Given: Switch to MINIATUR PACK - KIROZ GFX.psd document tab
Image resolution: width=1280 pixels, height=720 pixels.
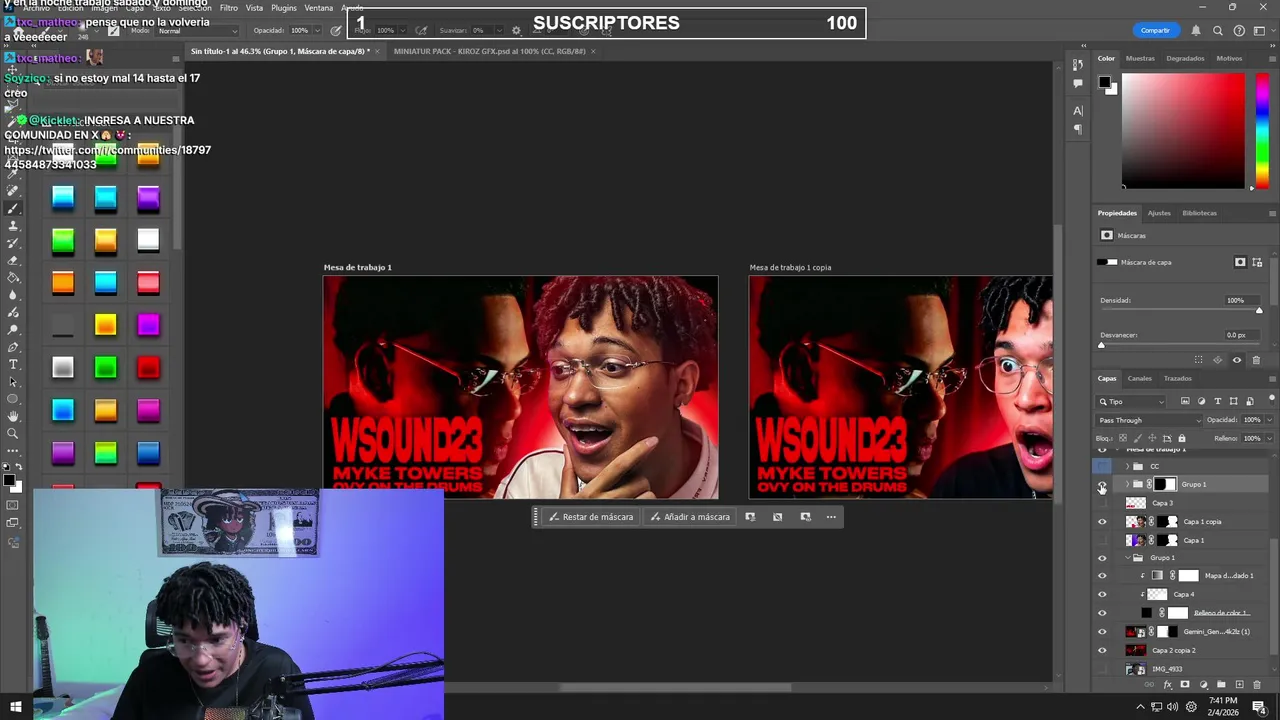Looking at the screenshot, I should (x=489, y=51).
